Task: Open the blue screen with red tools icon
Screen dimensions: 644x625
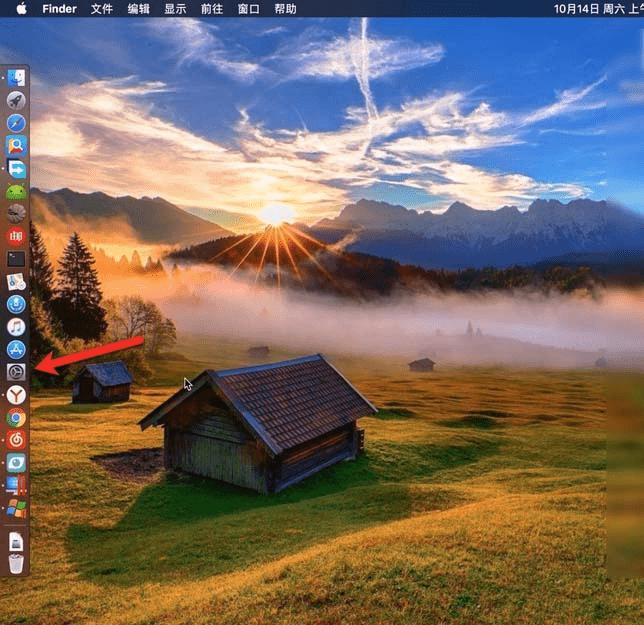Action: 16,485
